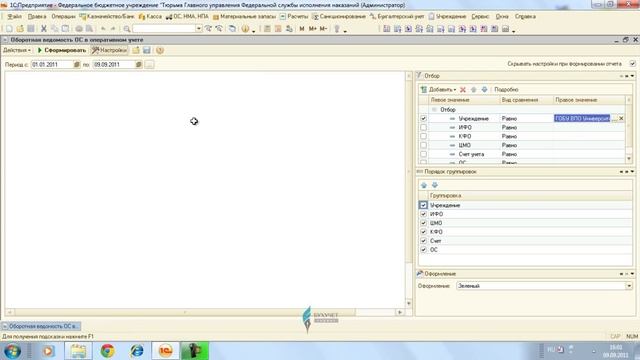Viewport: 640px width, 360px height.
Task: Toggle hide settings when generating report checkbox
Action: pos(632,64)
